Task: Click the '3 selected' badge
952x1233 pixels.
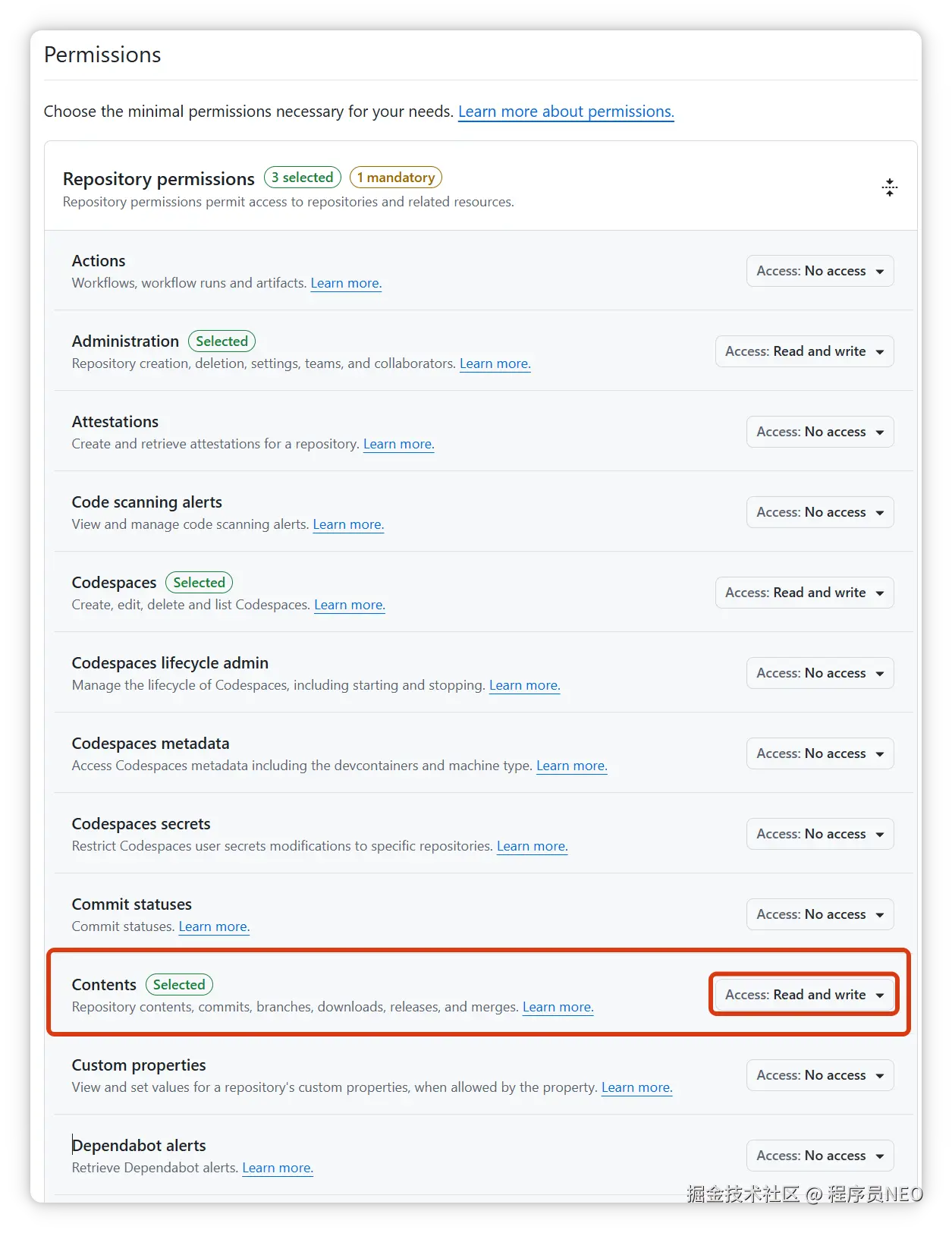Action: click(x=302, y=178)
